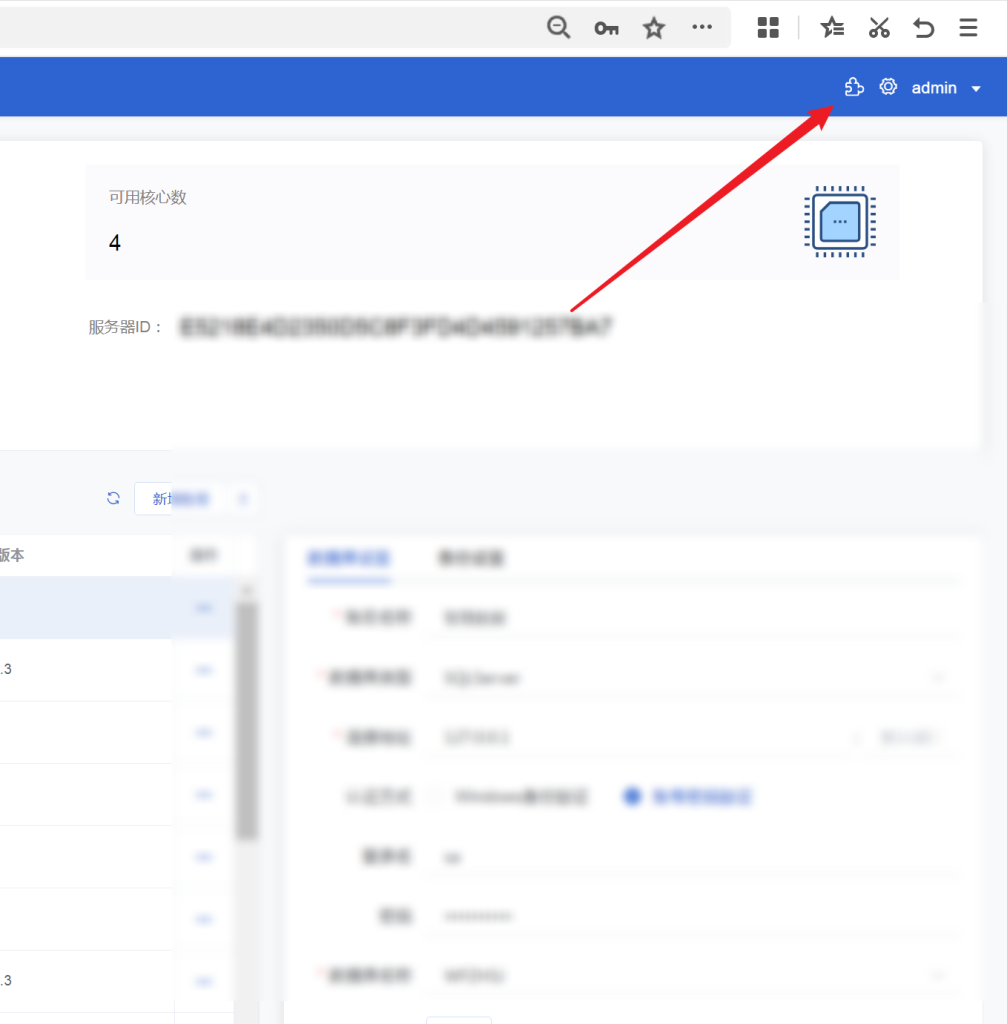The image size is (1007, 1024).
Task: Click the 可用核心数 label
Action: pyautogui.click(x=148, y=197)
